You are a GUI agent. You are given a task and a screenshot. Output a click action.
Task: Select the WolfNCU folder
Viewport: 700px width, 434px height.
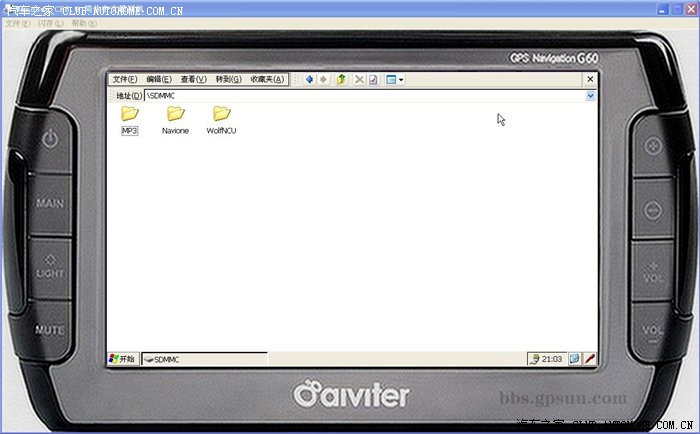pyautogui.click(x=221, y=121)
